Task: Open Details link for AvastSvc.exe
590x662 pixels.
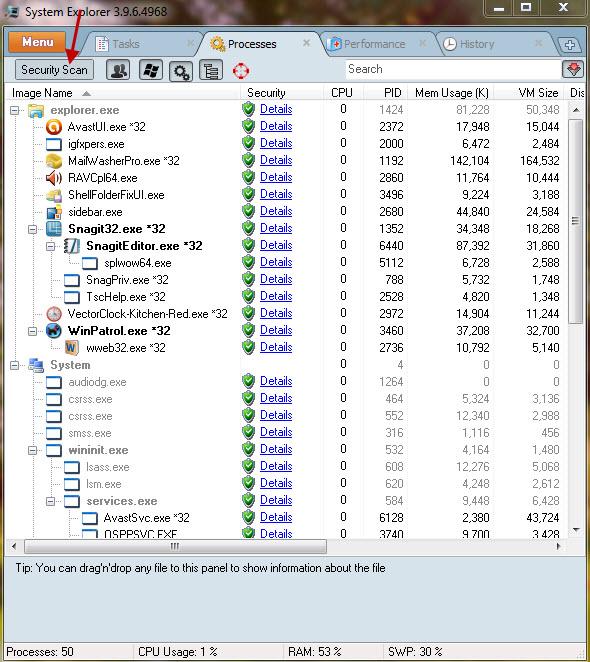Action: click(276, 517)
